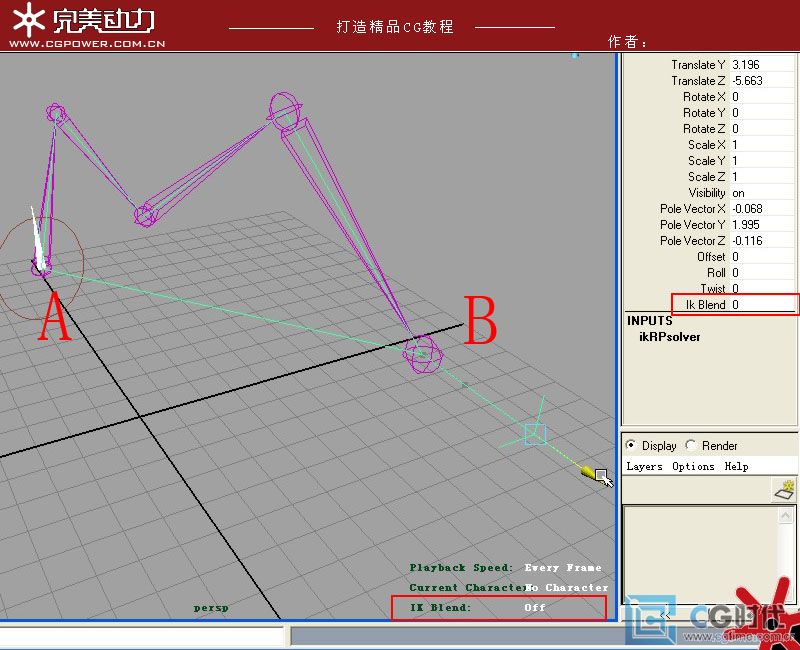Select the top-left joint of chain

point(56,112)
